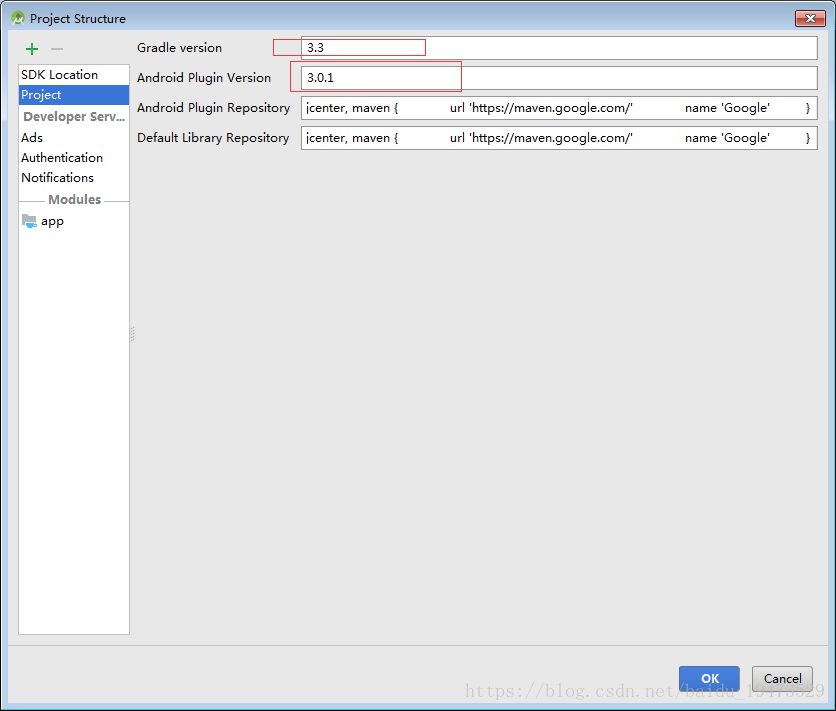Open the Ads developer service
This screenshot has width=836, height=711.
(32, 138)
